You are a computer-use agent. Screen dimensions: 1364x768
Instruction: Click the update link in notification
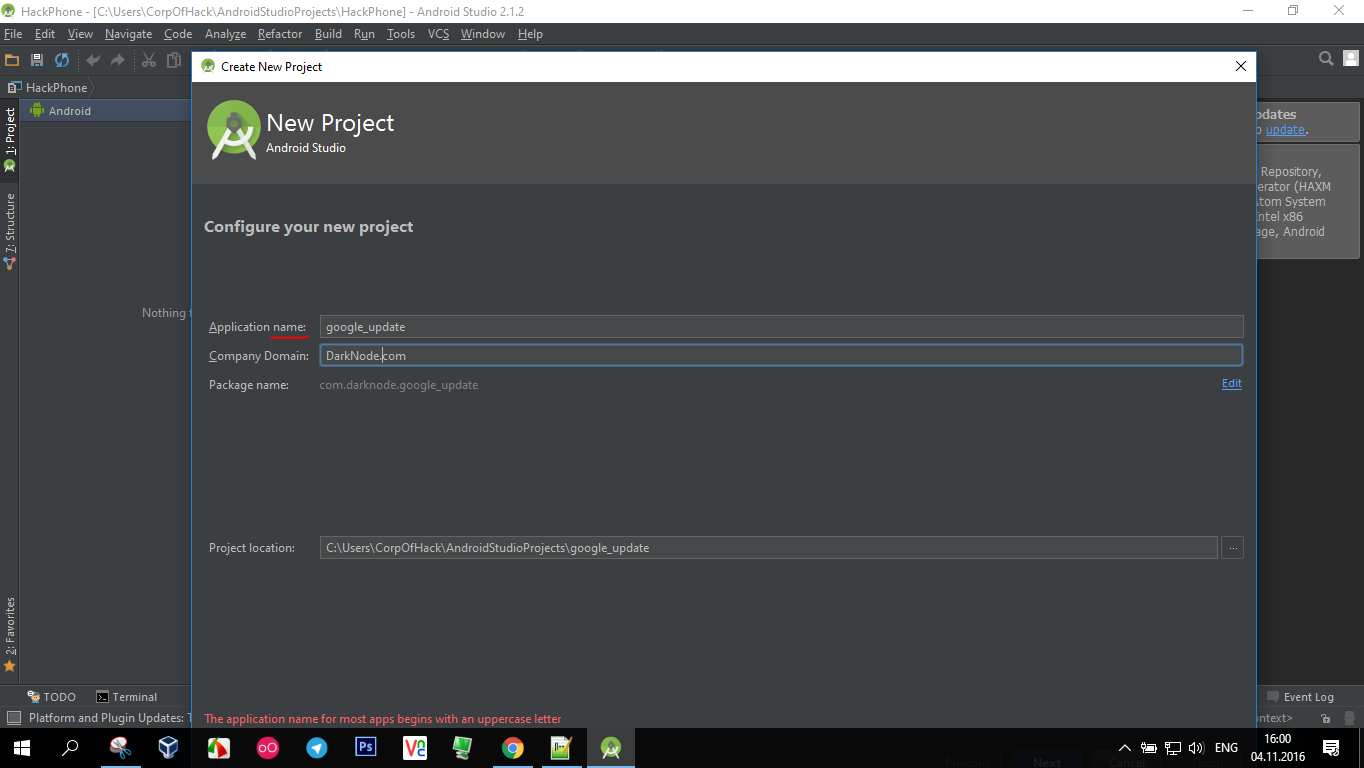tap(1285, 130)
